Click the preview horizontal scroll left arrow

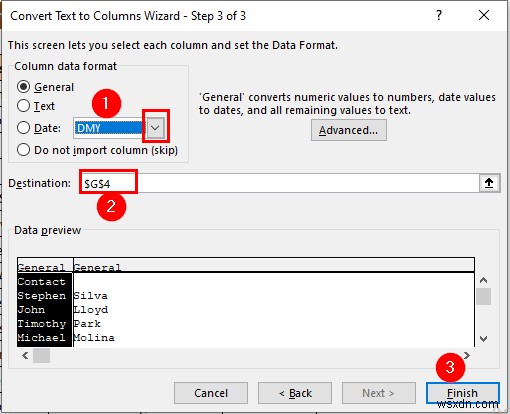click(25, 356)
